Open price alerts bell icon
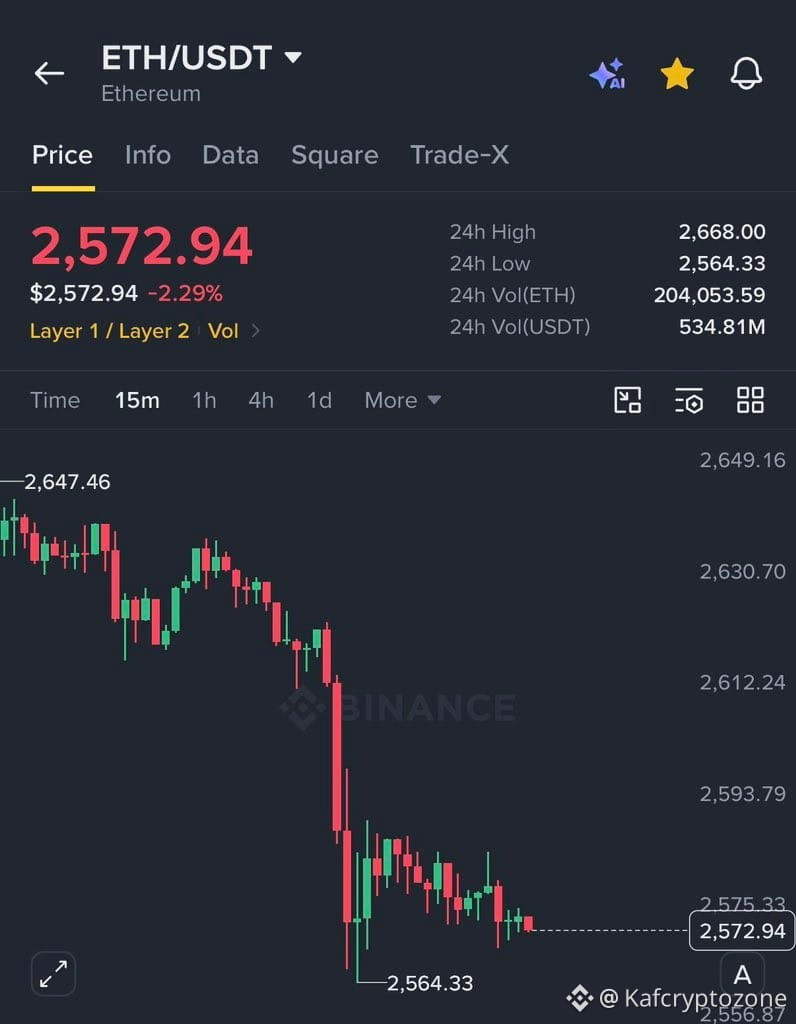 (x=746, y=73)
